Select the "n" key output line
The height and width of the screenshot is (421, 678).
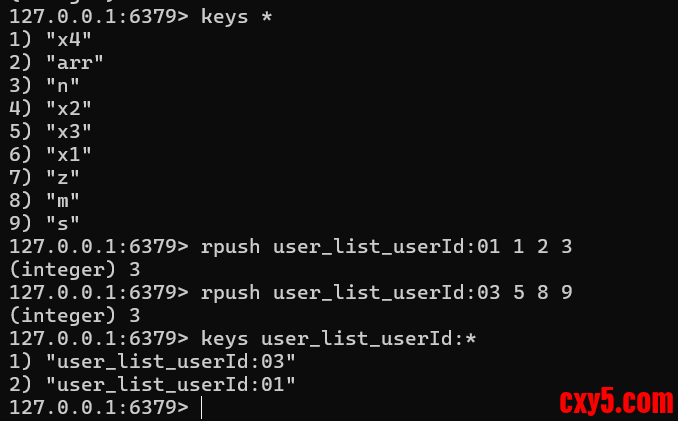[62, 87]
